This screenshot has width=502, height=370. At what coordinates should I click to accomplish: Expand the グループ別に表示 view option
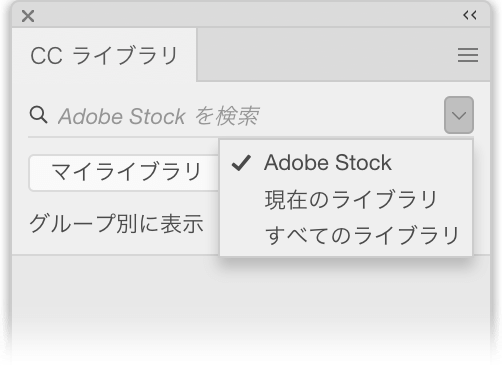click(116, 223)
